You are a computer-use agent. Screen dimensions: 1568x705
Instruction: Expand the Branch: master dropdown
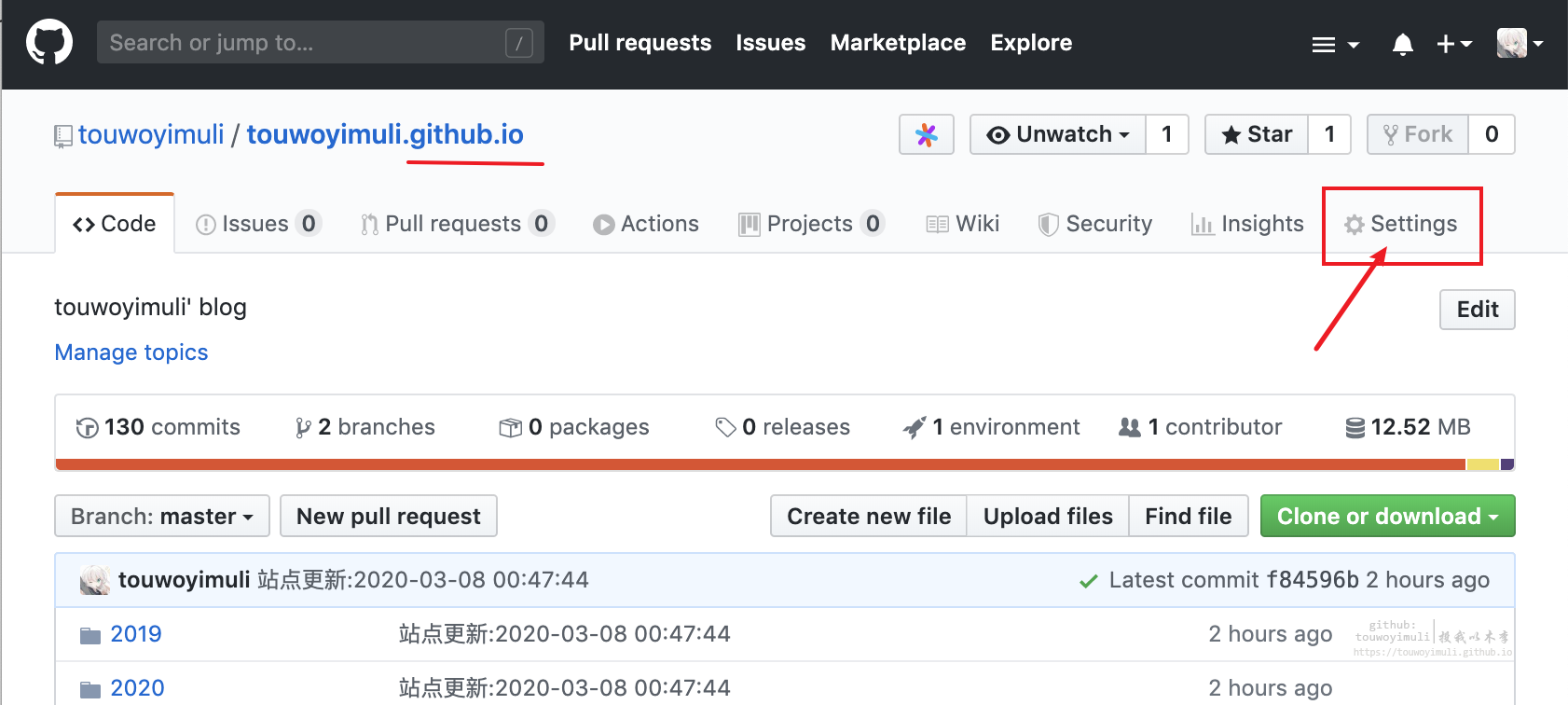click(162, 516)
